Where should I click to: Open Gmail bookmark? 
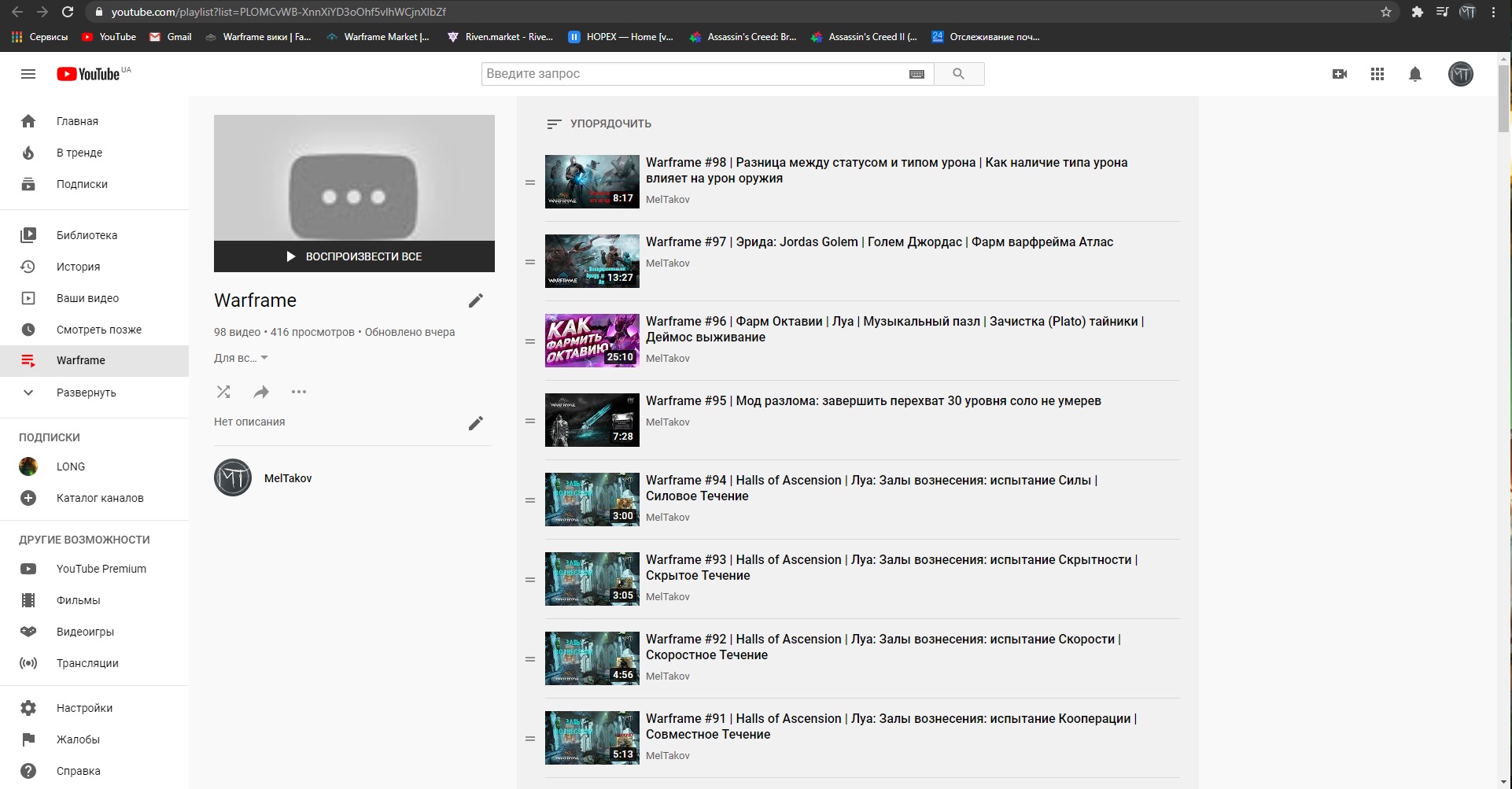pyautogui.click(x=171, y=37)
